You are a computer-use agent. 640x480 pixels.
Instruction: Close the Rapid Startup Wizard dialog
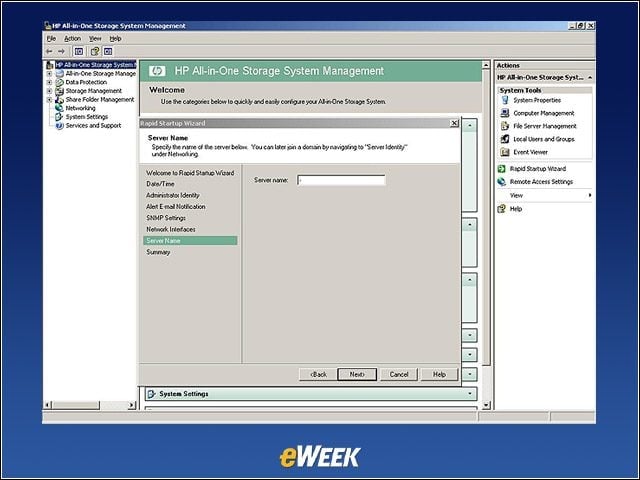454,123
